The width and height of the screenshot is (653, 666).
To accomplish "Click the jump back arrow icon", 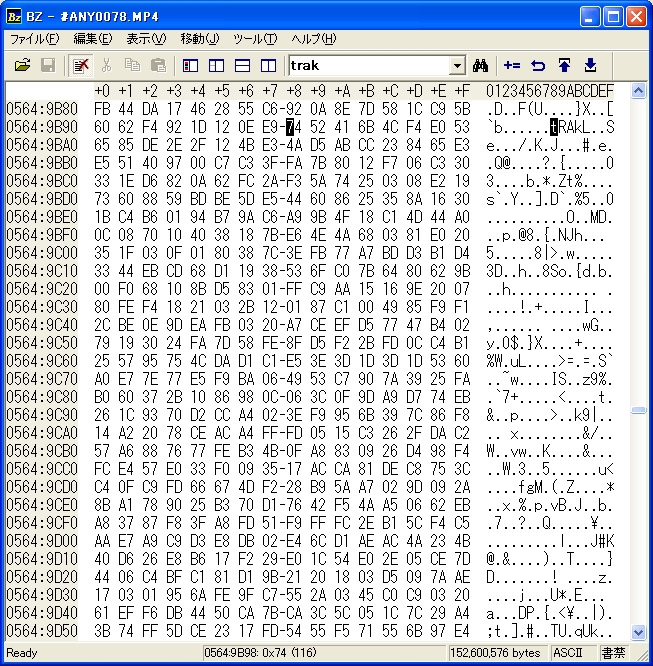I will [x=538, y=65].
